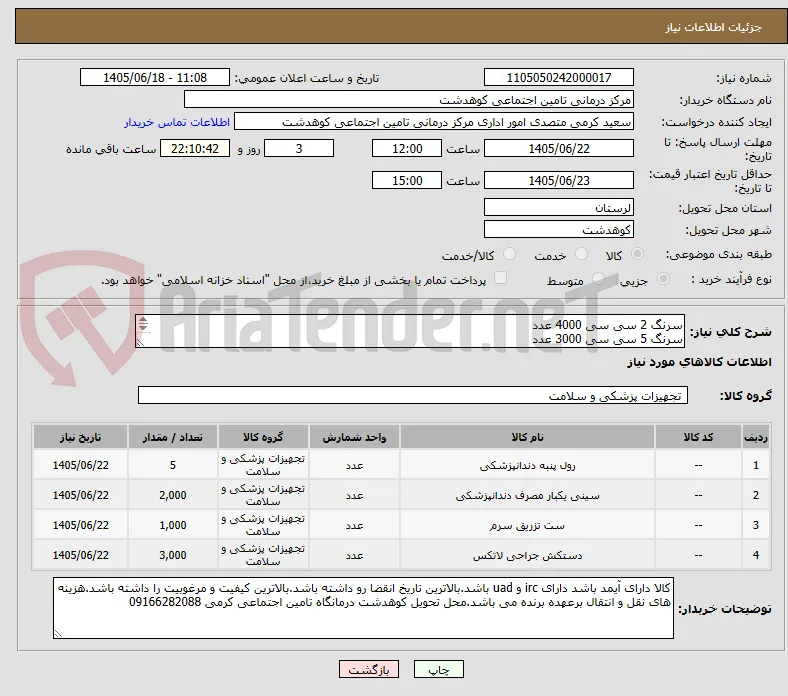Click the deadline time 12:00 field
788x696 pixels.
tap(407, 148)
